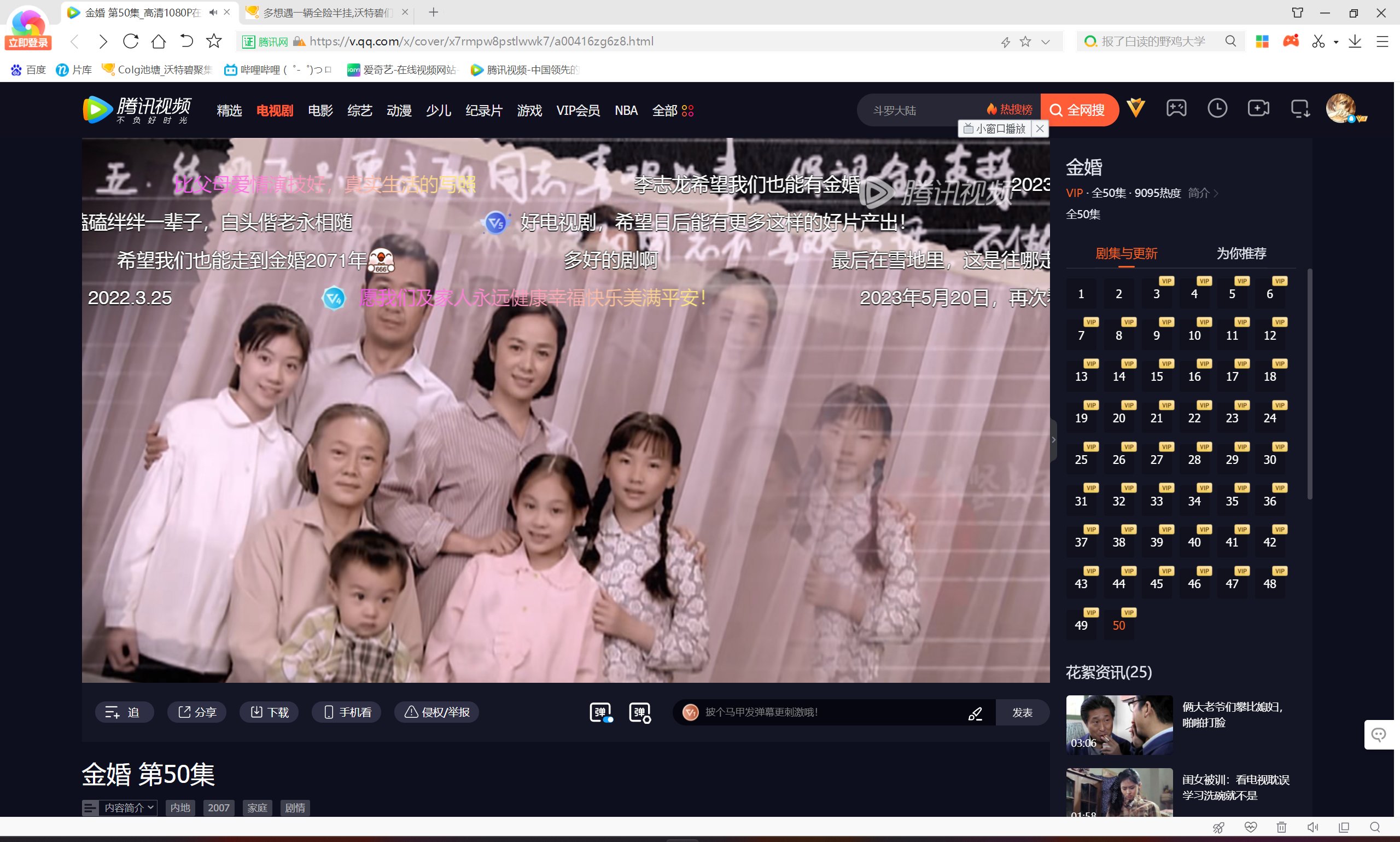Close the 小窗口播放 popup
Screen dimensions: 1400x842
click(x=1040, y=129)
